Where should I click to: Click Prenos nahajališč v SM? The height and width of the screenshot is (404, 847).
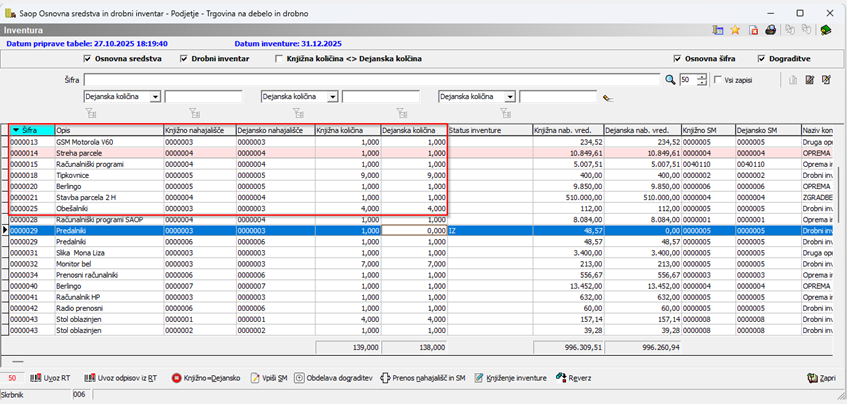[x=425, y=378]
